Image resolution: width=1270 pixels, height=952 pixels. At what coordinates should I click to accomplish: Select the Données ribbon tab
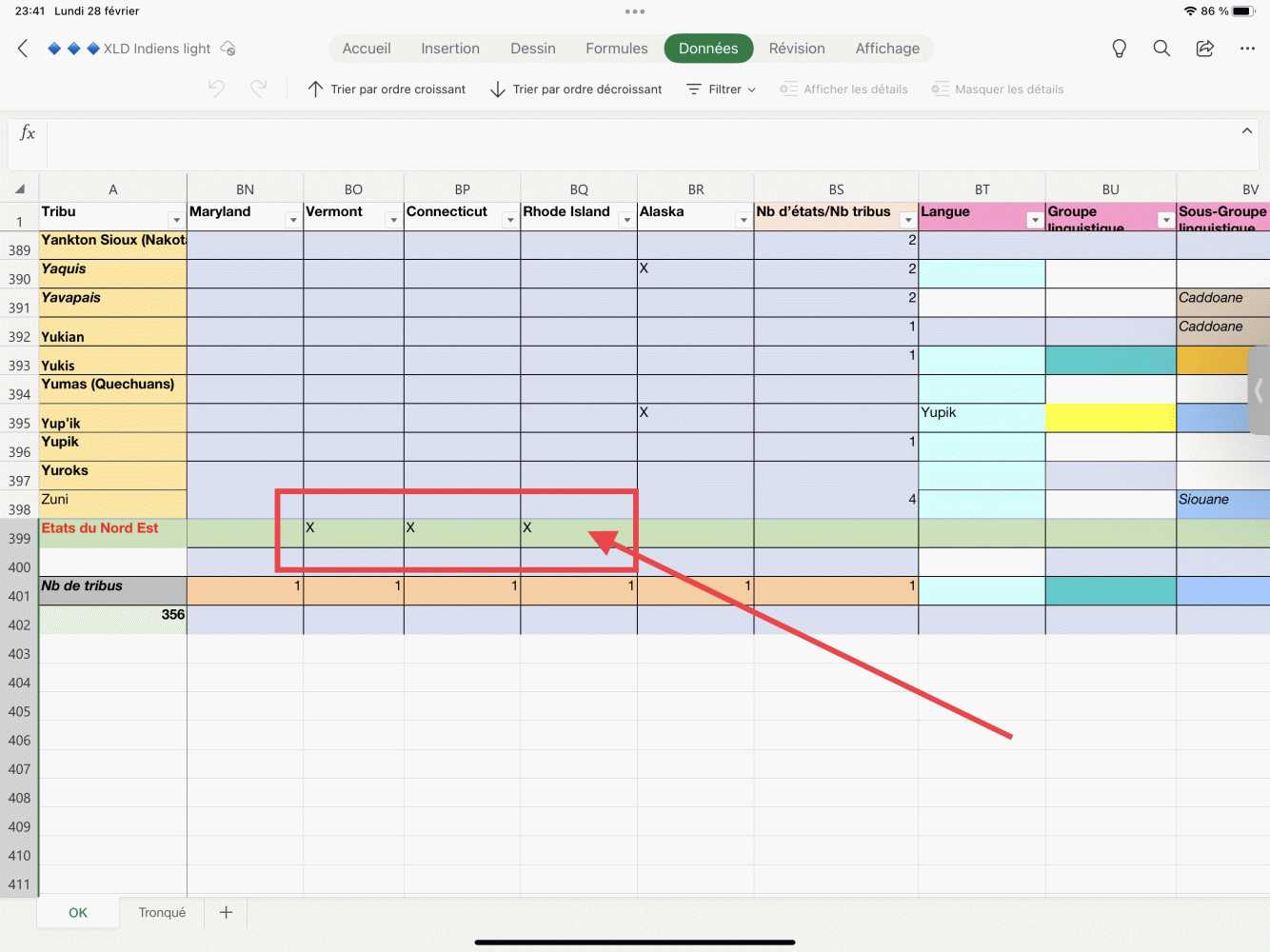pos(708,49)
